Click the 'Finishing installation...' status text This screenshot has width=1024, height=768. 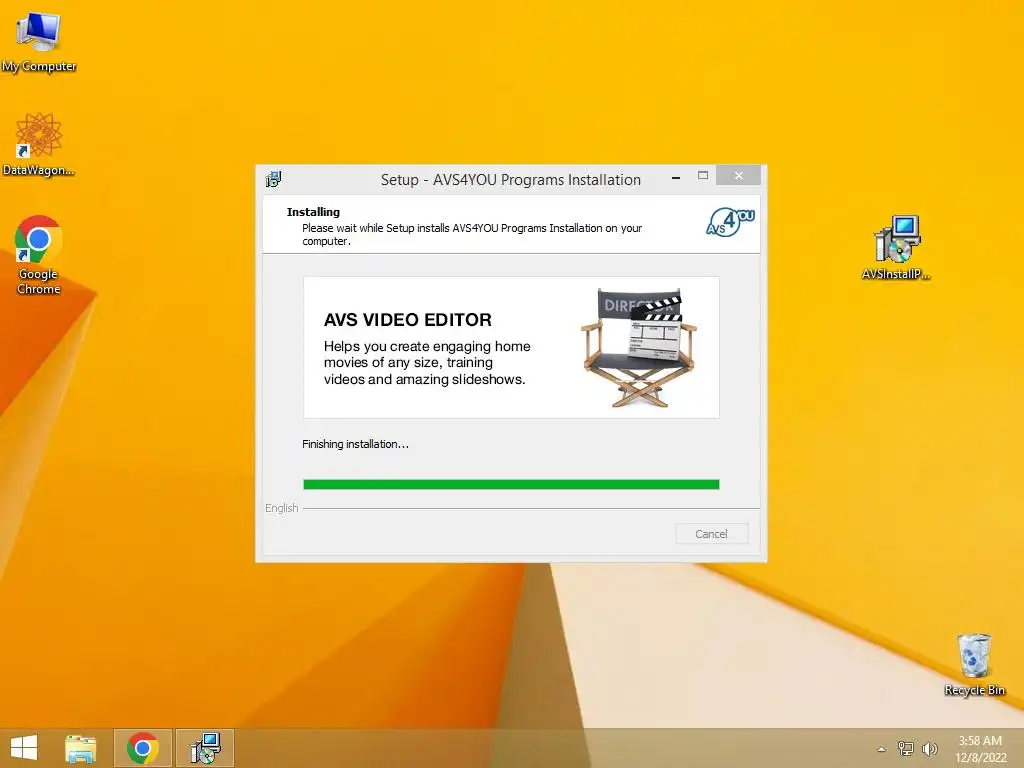[x=355, y=444]
